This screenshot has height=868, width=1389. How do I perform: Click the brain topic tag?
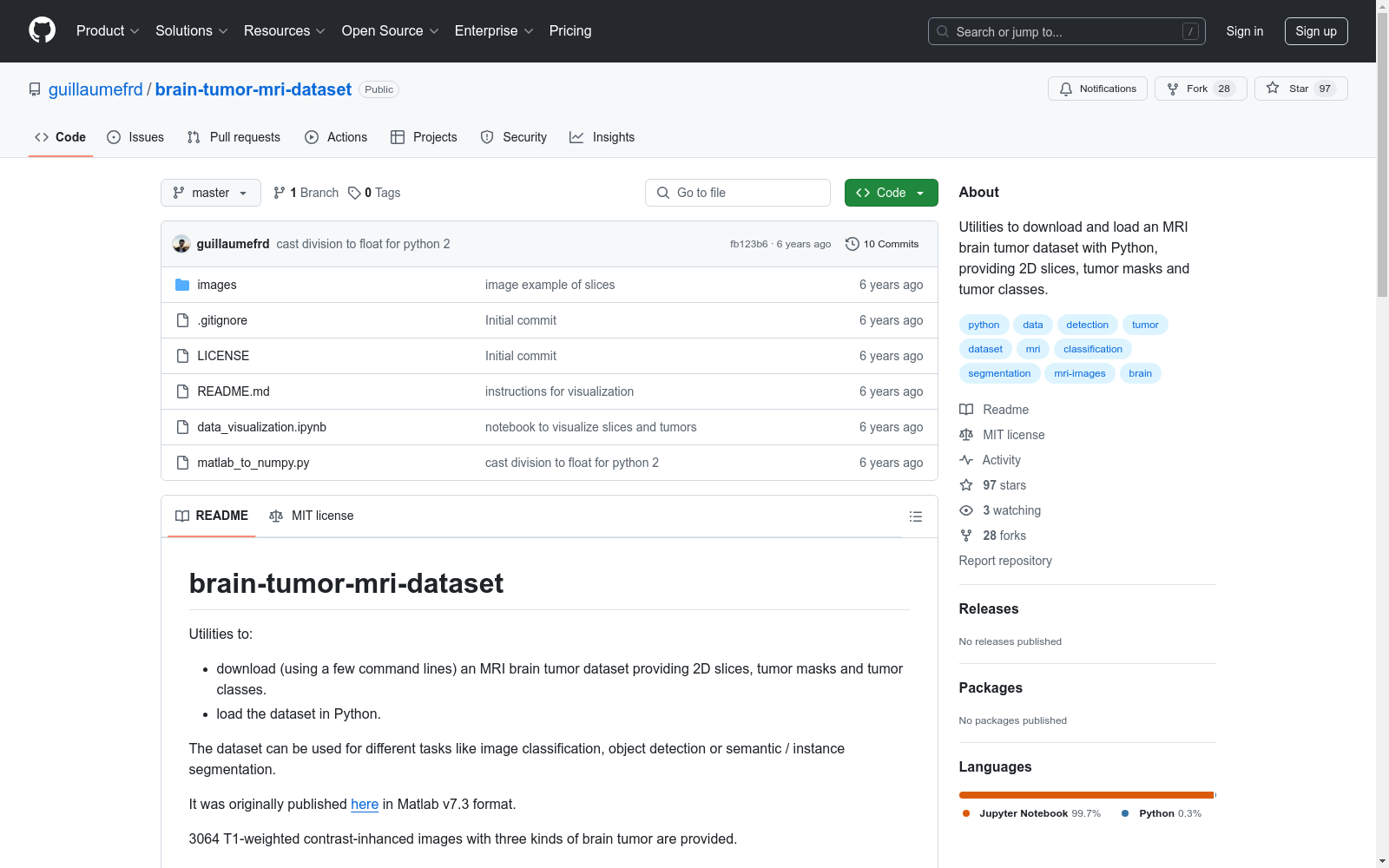(x=1141, y=373)
